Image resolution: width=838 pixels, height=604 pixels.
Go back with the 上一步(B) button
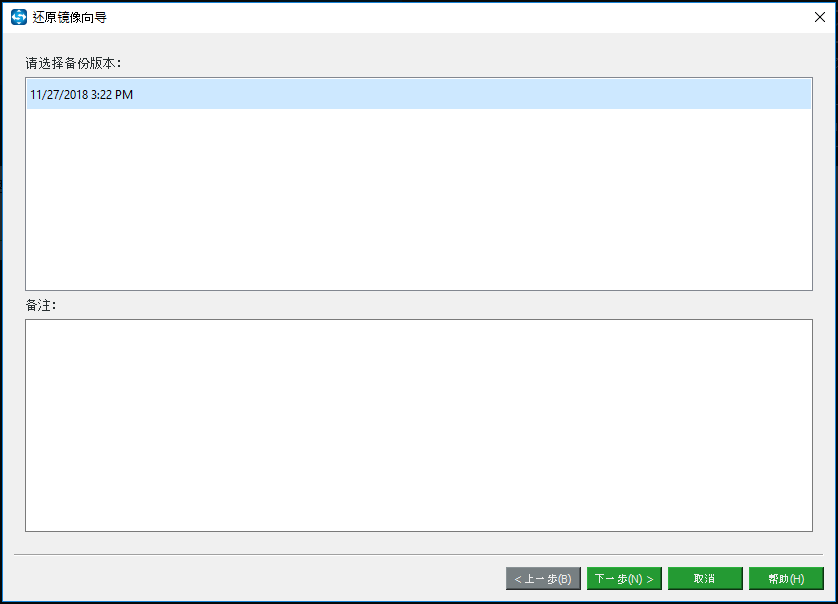(543, 578)
